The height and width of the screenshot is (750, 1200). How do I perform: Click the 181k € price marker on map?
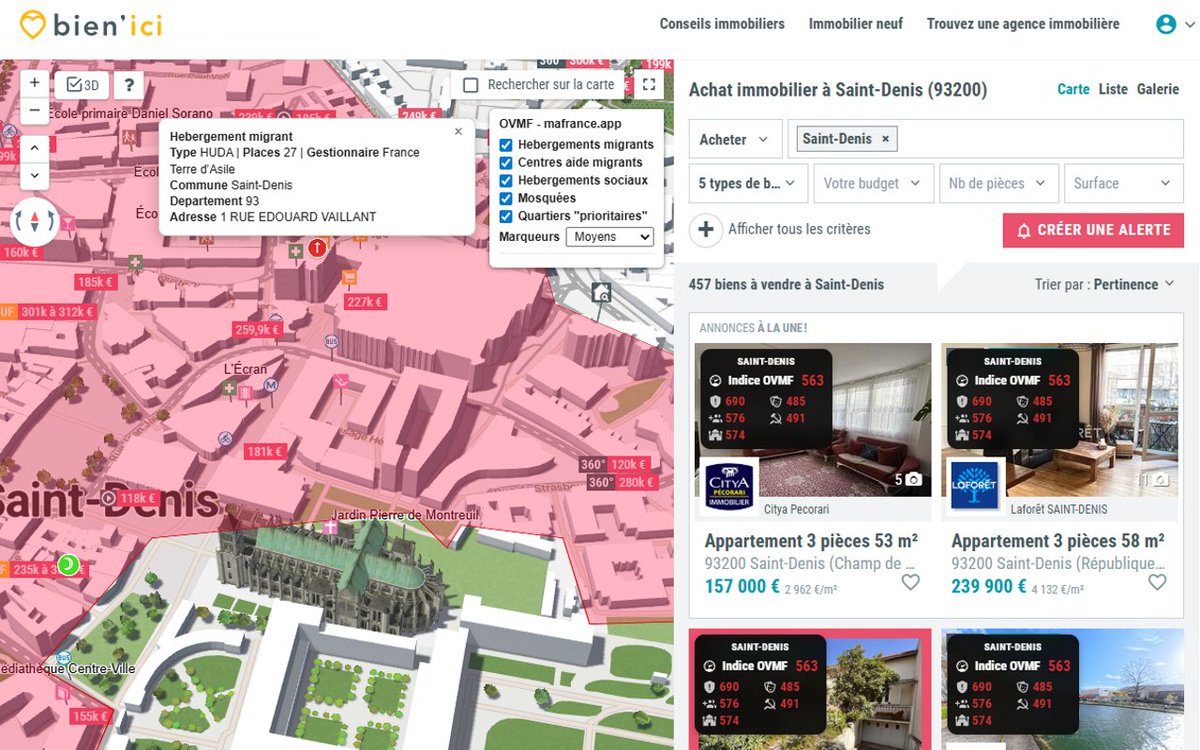coord(265,451)
